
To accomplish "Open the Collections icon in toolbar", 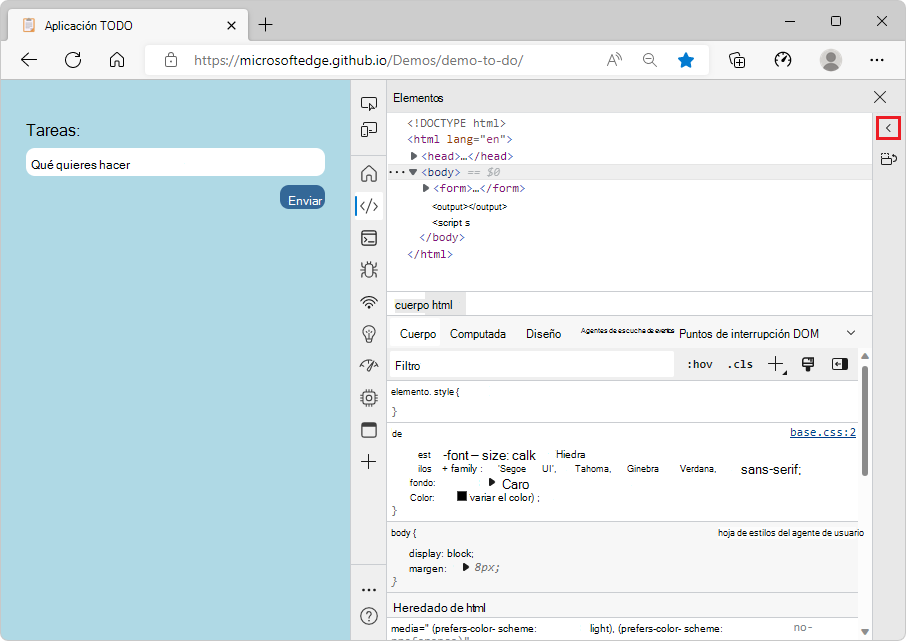I will tap(737, 60).
